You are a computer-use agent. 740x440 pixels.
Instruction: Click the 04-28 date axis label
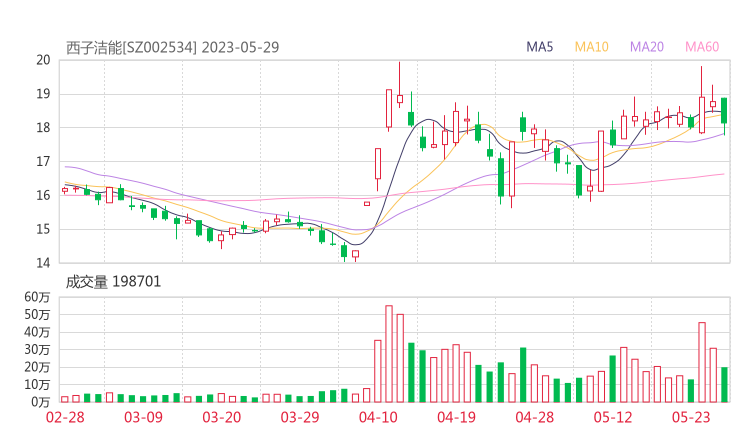535,417
